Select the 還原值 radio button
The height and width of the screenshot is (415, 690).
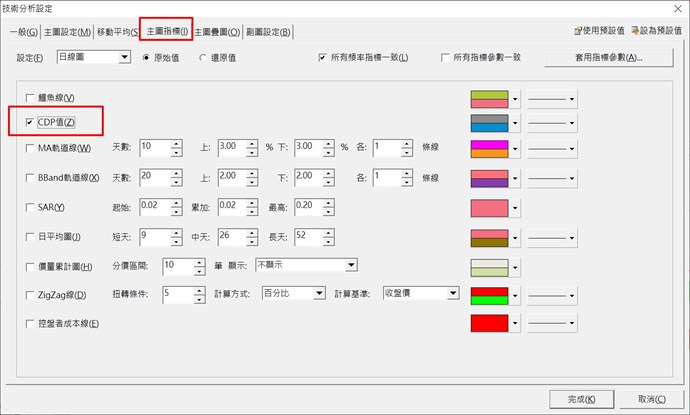point(204,58)
